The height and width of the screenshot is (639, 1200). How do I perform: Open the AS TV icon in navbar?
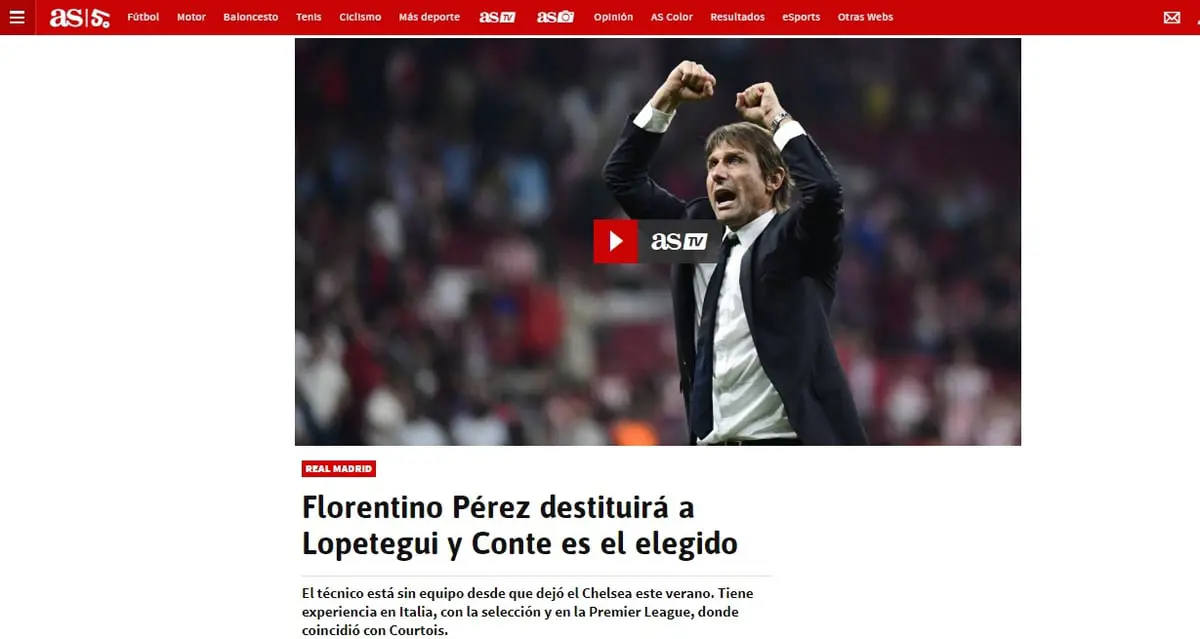(497, 17)
